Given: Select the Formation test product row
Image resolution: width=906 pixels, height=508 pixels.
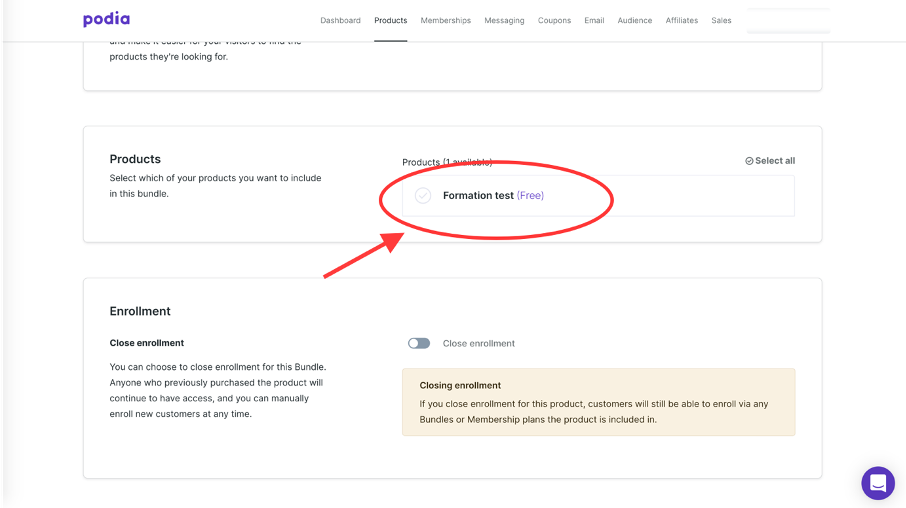Looking at the screenshot, I should pyautogui.click(x=598, y=196).
